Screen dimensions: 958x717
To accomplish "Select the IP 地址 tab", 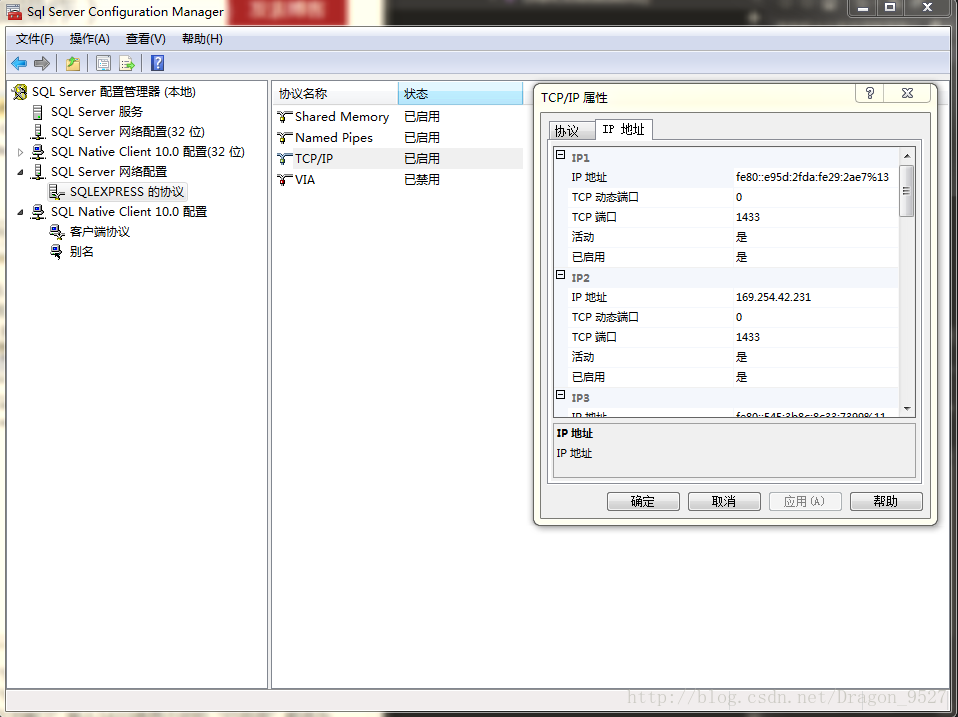I will click(x=623, y=129).
